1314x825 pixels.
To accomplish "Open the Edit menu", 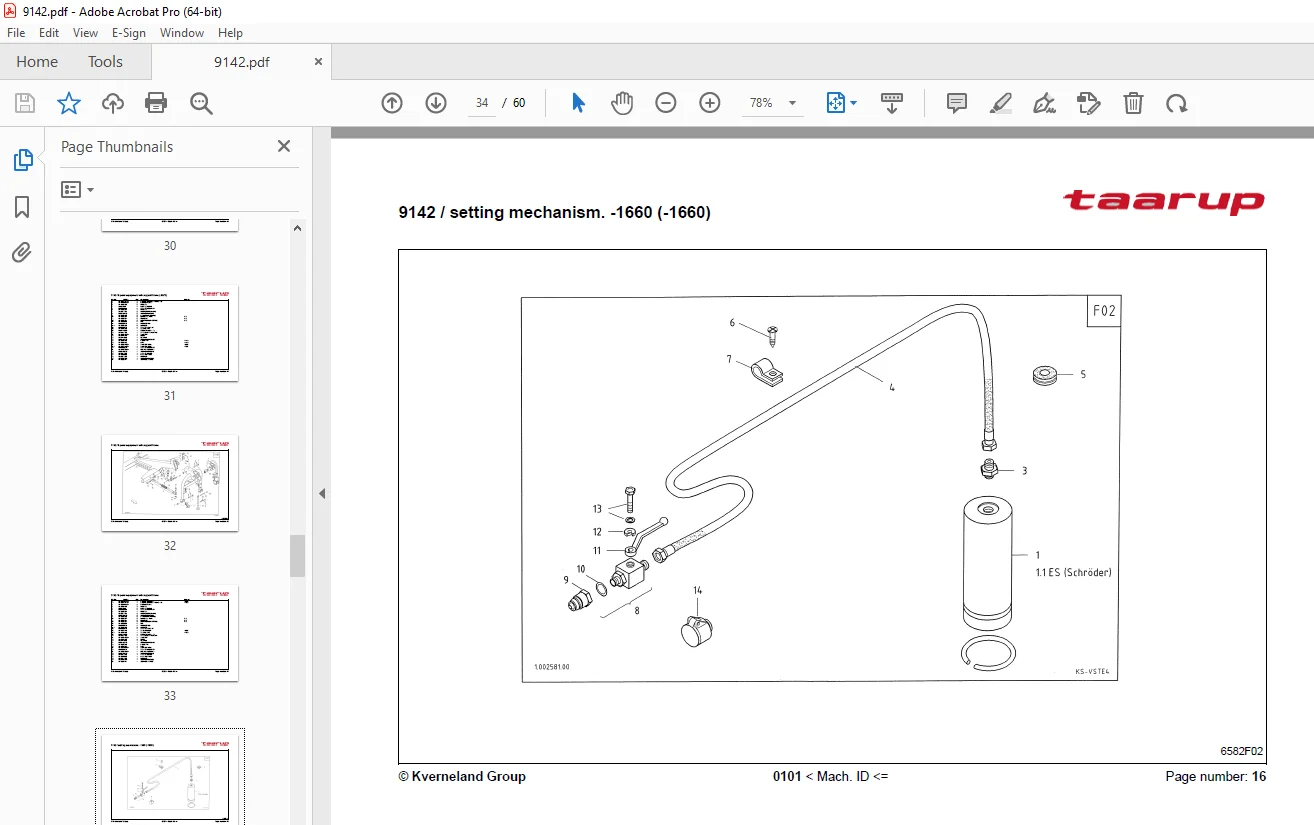I will pos(49,33).
